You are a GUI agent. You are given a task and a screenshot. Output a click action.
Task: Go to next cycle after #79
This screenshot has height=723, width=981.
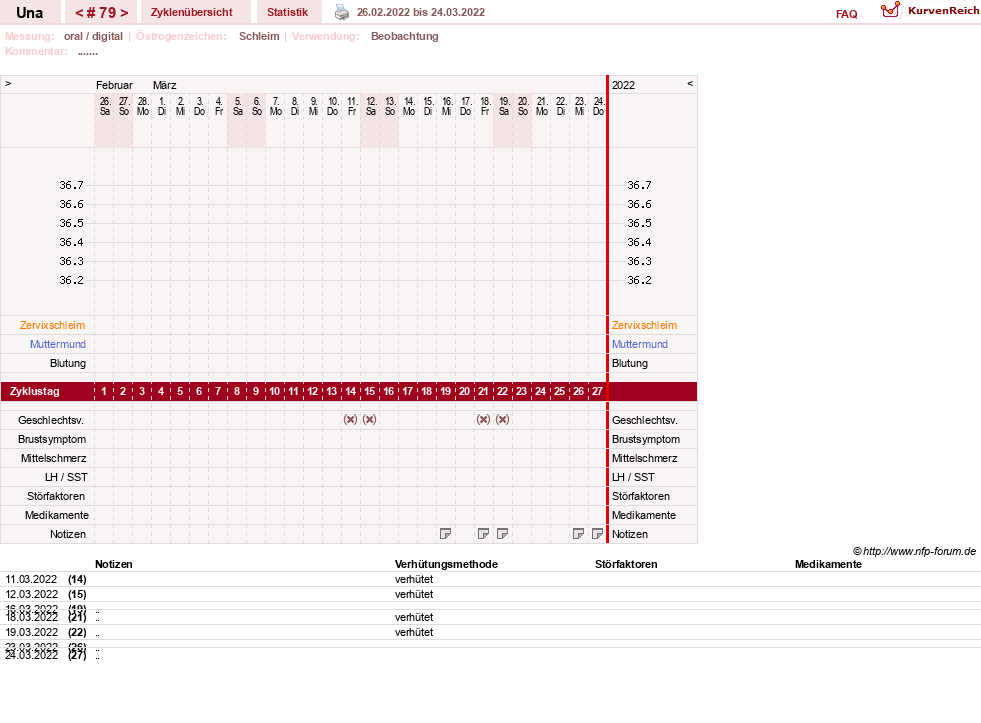[124, 13]
